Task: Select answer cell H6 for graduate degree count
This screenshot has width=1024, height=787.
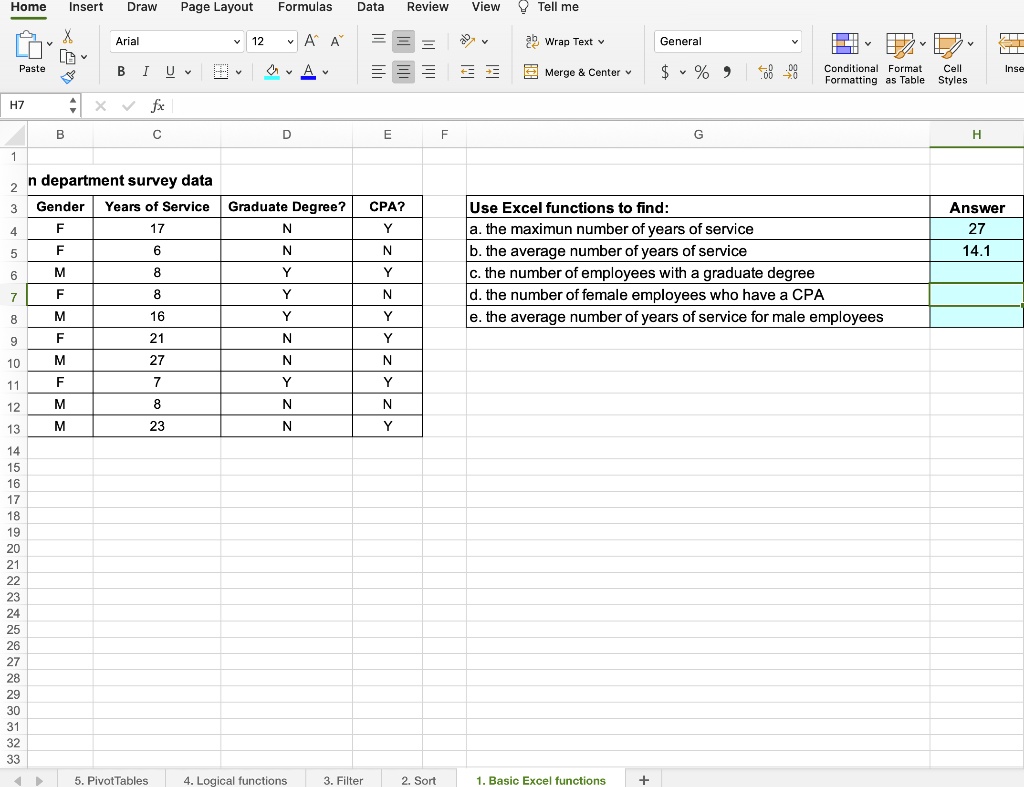Action: pyautogui.click(x=976, y=273)
